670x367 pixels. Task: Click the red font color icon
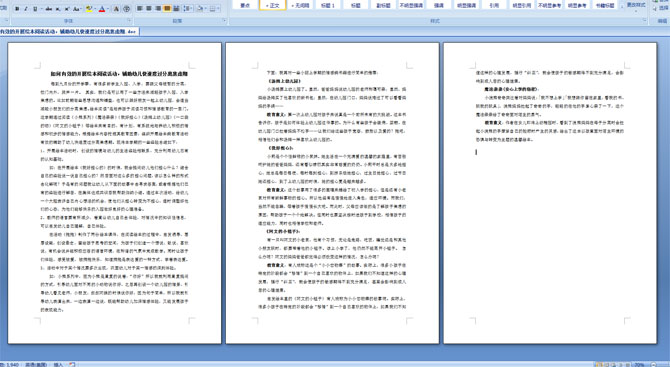tap(102, 9)
